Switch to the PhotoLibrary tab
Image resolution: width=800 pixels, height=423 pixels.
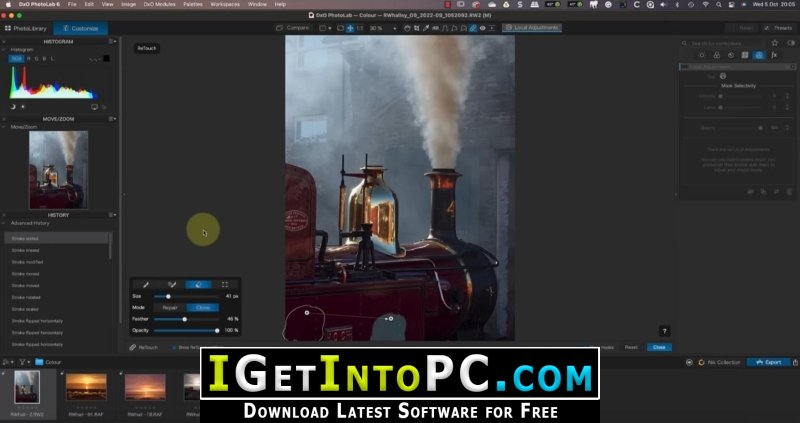point(26,29)
